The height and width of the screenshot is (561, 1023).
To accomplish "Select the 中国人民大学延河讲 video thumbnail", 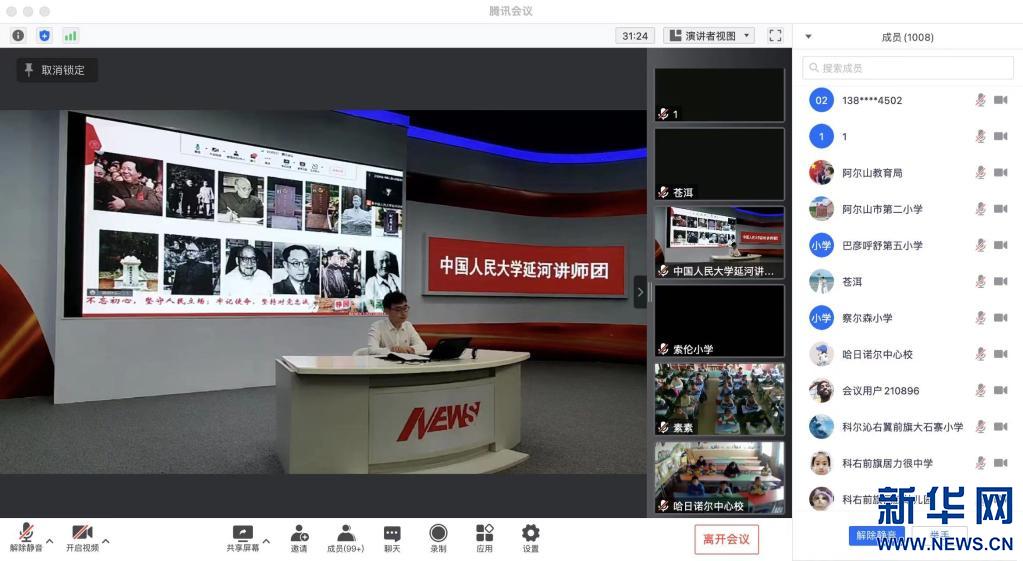I will coord(719,242).
